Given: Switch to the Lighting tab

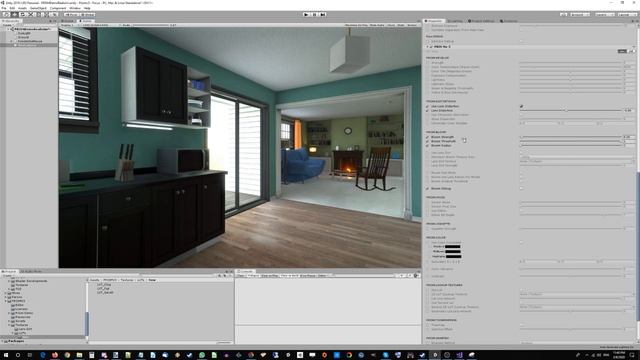Looking at the screenshot, I should pyautogui.click(x=455, y=21).
